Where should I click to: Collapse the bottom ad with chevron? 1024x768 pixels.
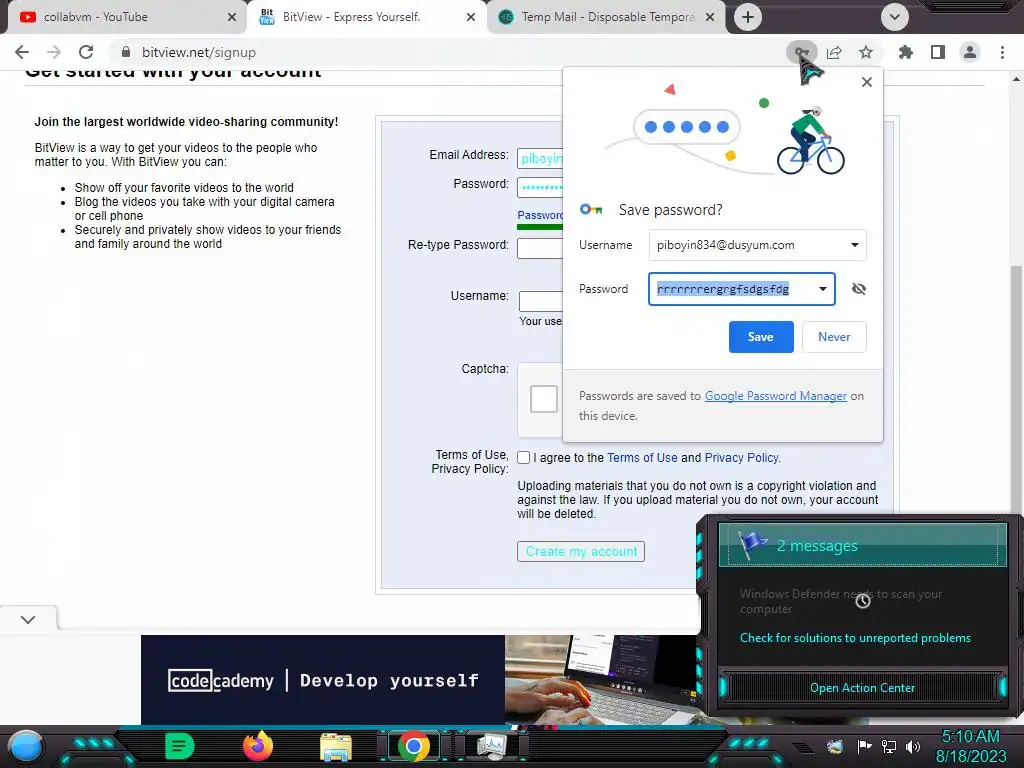point(28,619)
